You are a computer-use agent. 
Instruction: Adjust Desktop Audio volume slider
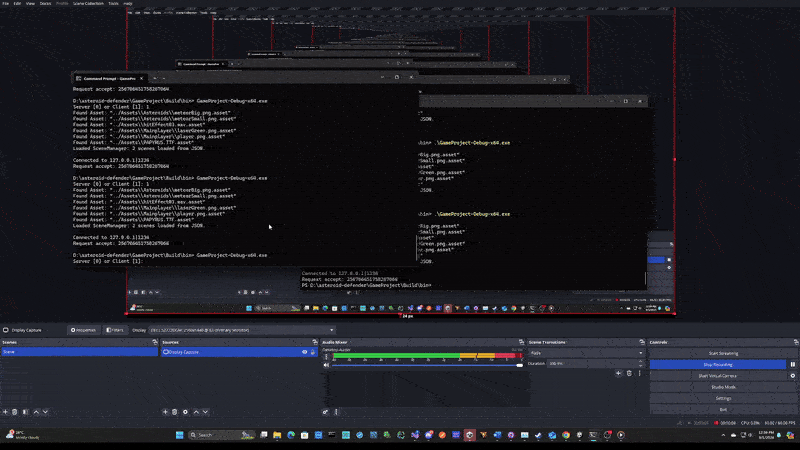click(427, 365)
